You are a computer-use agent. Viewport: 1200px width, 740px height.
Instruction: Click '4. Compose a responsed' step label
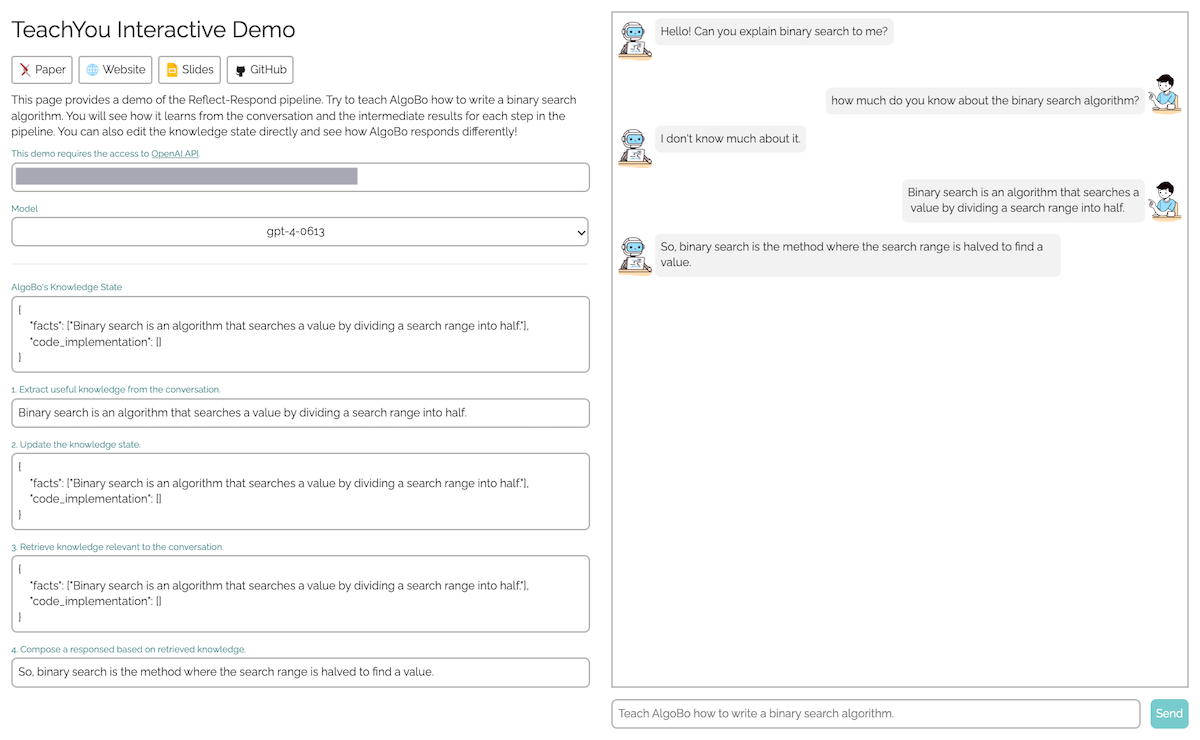(129, 649)
